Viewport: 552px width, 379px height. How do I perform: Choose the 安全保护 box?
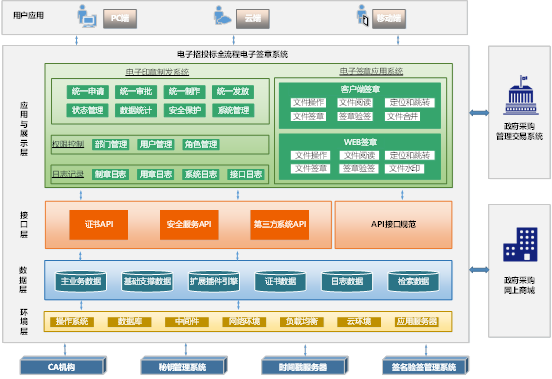(184, 110)
